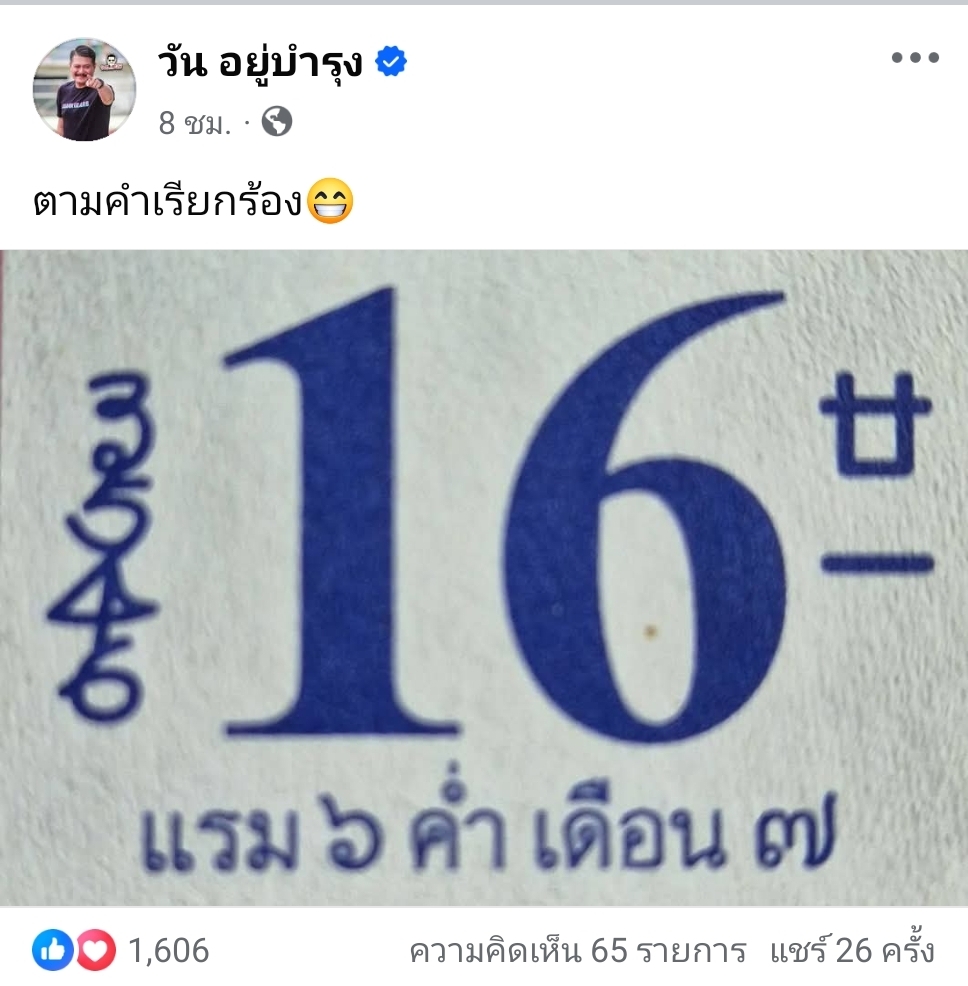Click the large digit 1 in photo

coord(342,512)
